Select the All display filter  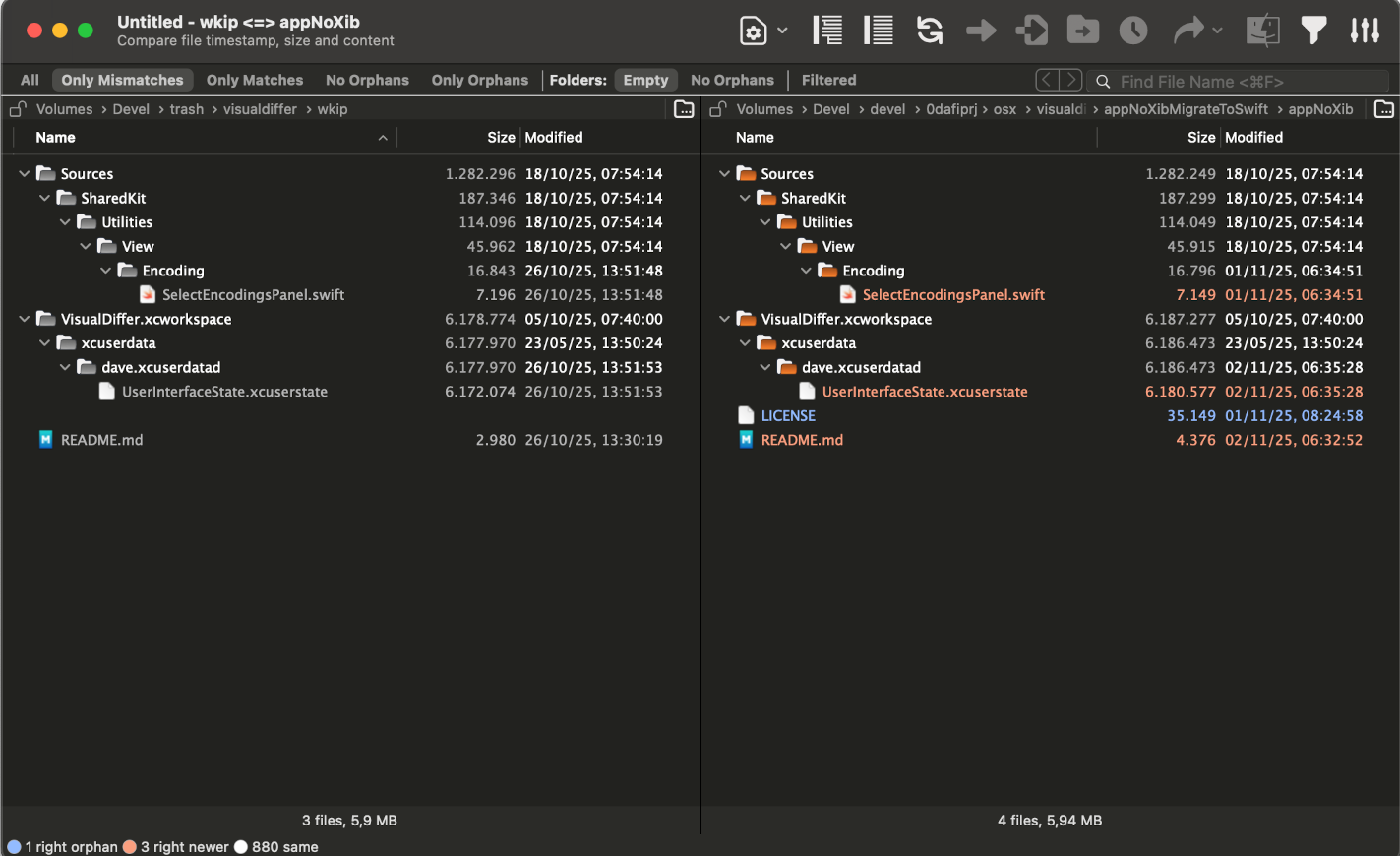coord(30,80)
